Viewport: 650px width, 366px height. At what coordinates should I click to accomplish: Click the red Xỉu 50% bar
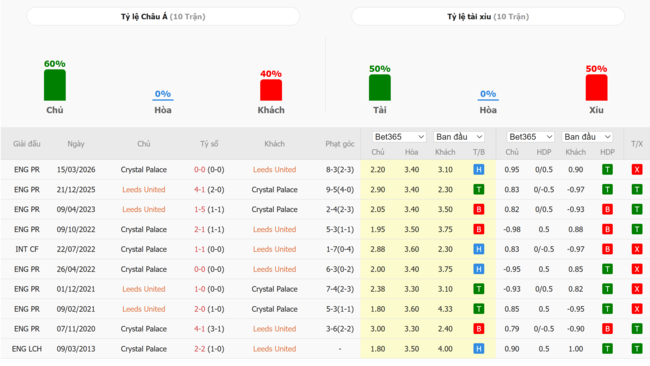[x=596, y=87]
